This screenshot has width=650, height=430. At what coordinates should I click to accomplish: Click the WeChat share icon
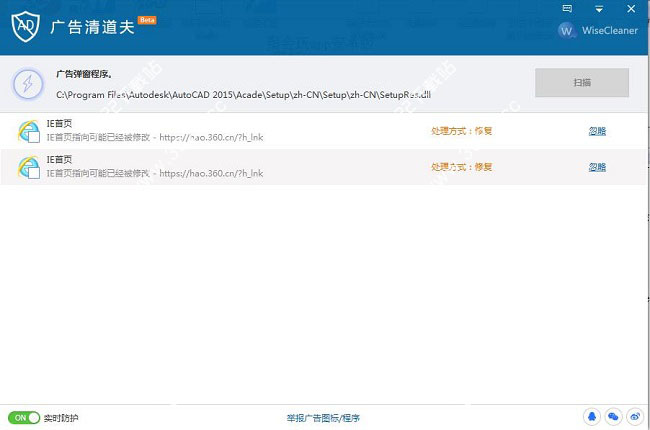click(x=613, y=416)
